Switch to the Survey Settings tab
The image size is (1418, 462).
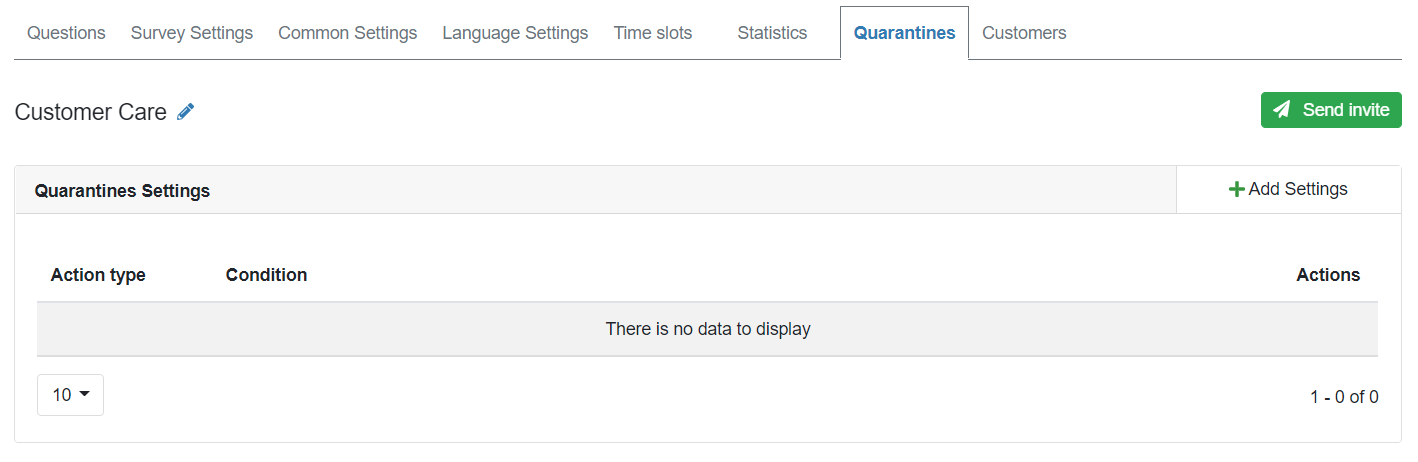pyautogui.click(x=192, y=33)
